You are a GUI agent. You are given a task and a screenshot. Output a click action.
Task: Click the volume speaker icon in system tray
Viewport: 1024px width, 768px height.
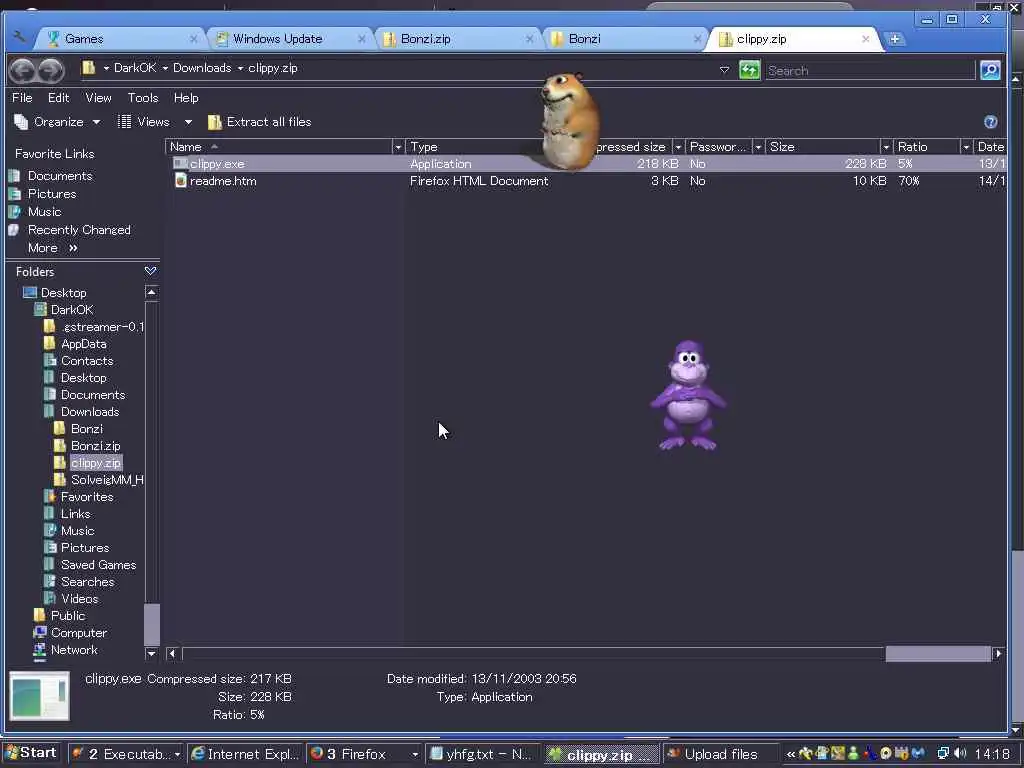click(x=960, y=754)
